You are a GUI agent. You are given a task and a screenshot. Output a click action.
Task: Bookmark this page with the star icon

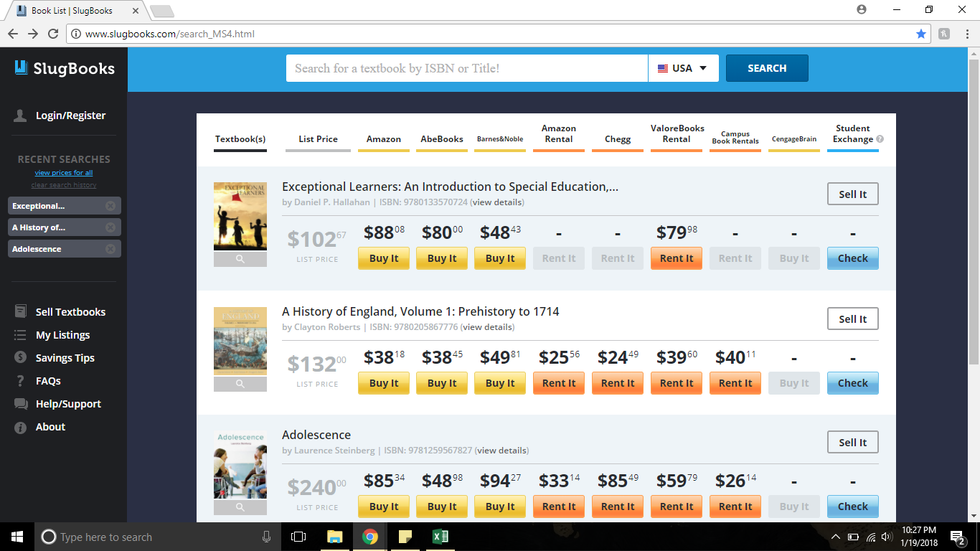[x=921, y=33]
